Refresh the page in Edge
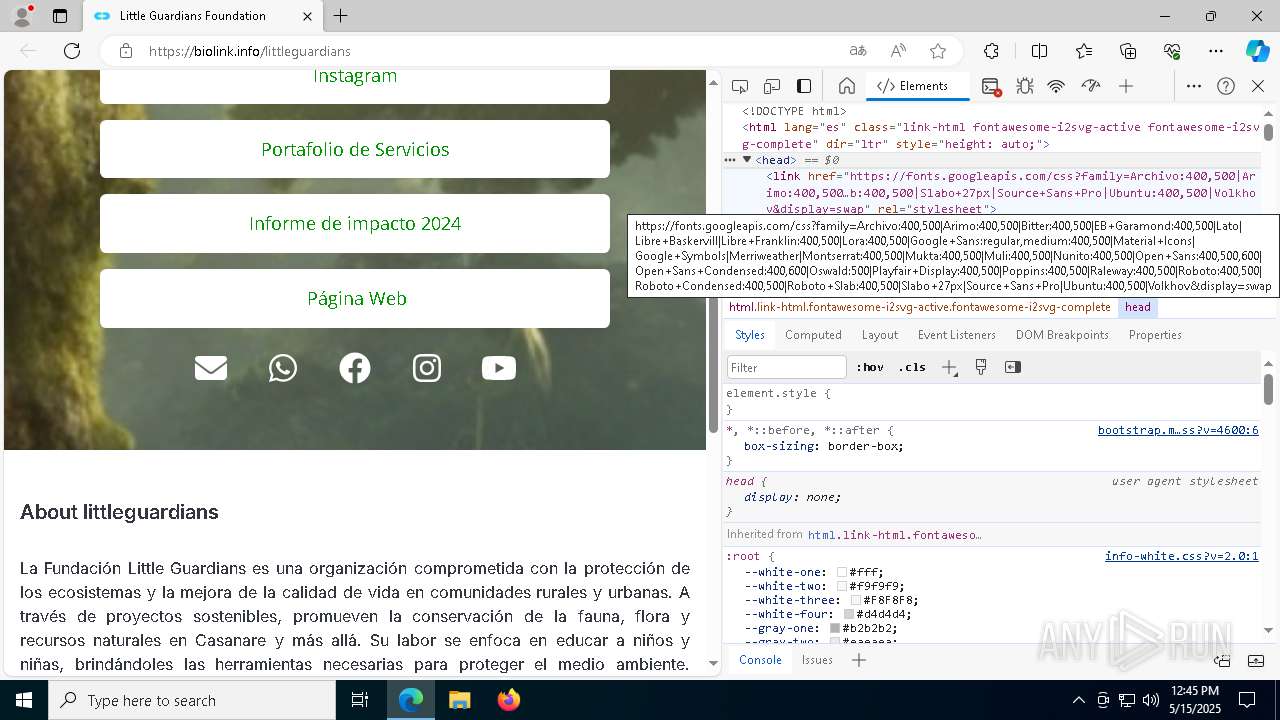This screenshot has width=1280, height=720. 72,51
